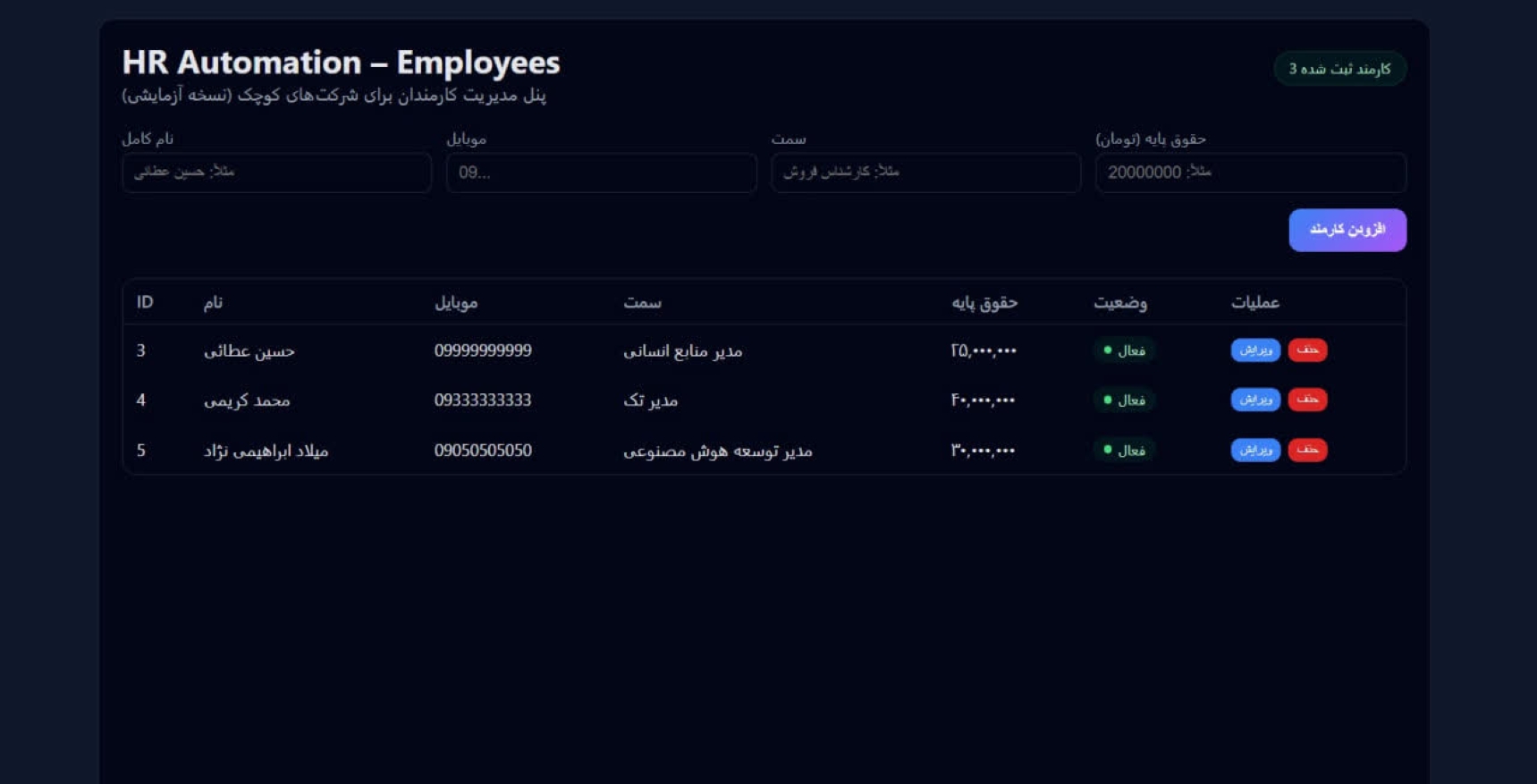Click the full name input field
Image resolution: width=1537 pixels, height=784 pixels.
(x=276, y=173)
